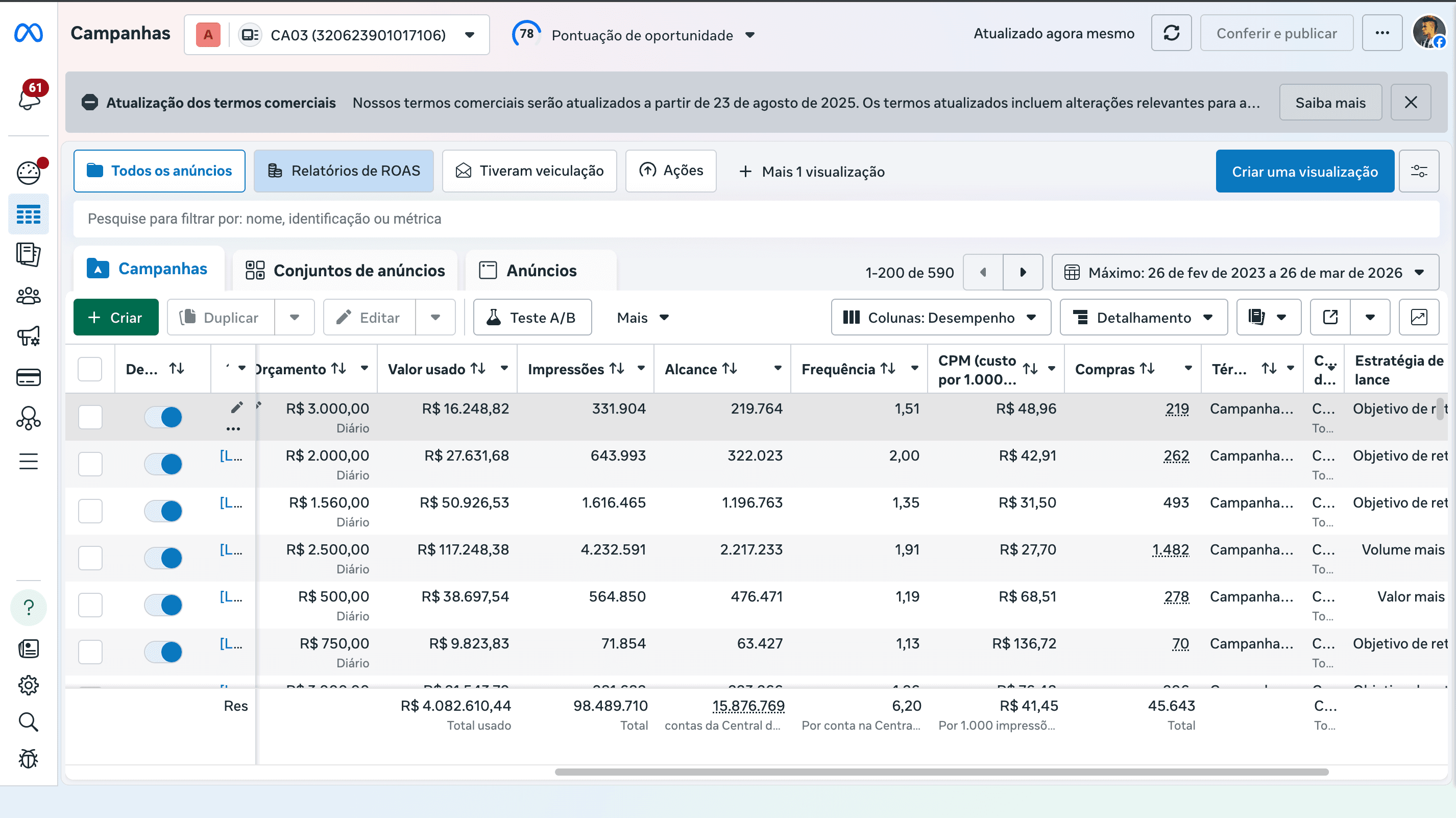Check the R$ 2.000,00 budget campaign row
The width and height of the screenshot is (1456, 818).
click(90, 464)
